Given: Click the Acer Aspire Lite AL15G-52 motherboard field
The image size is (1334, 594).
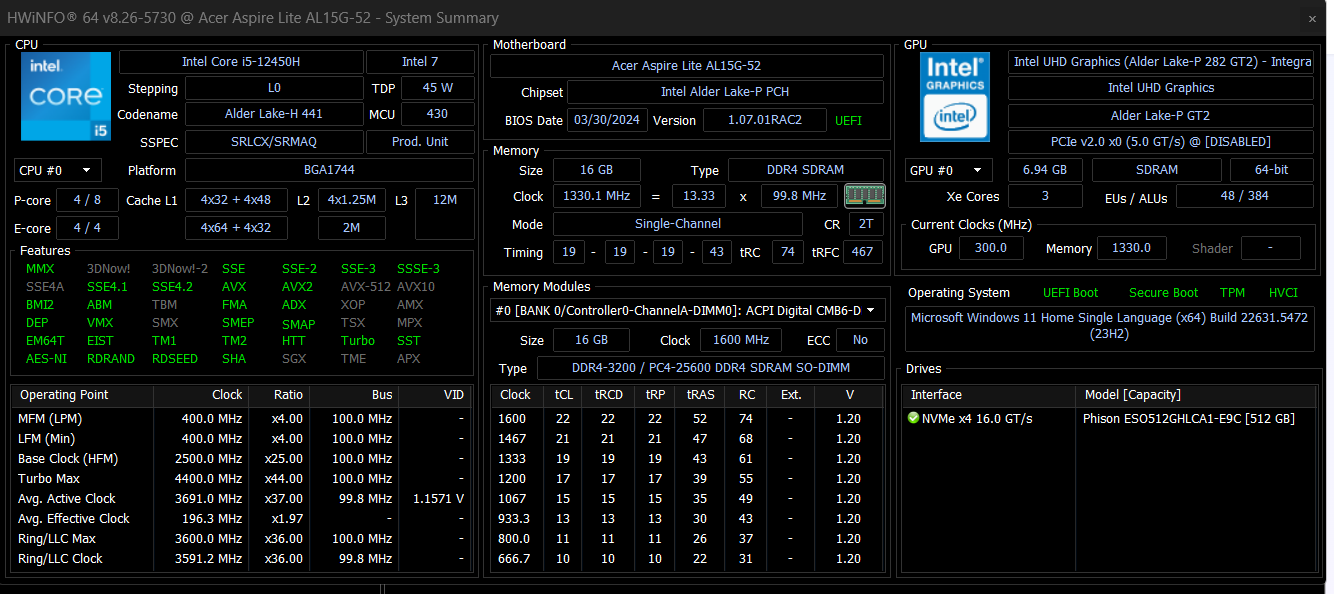Looking at the screenshot, I should coord(686,66).
